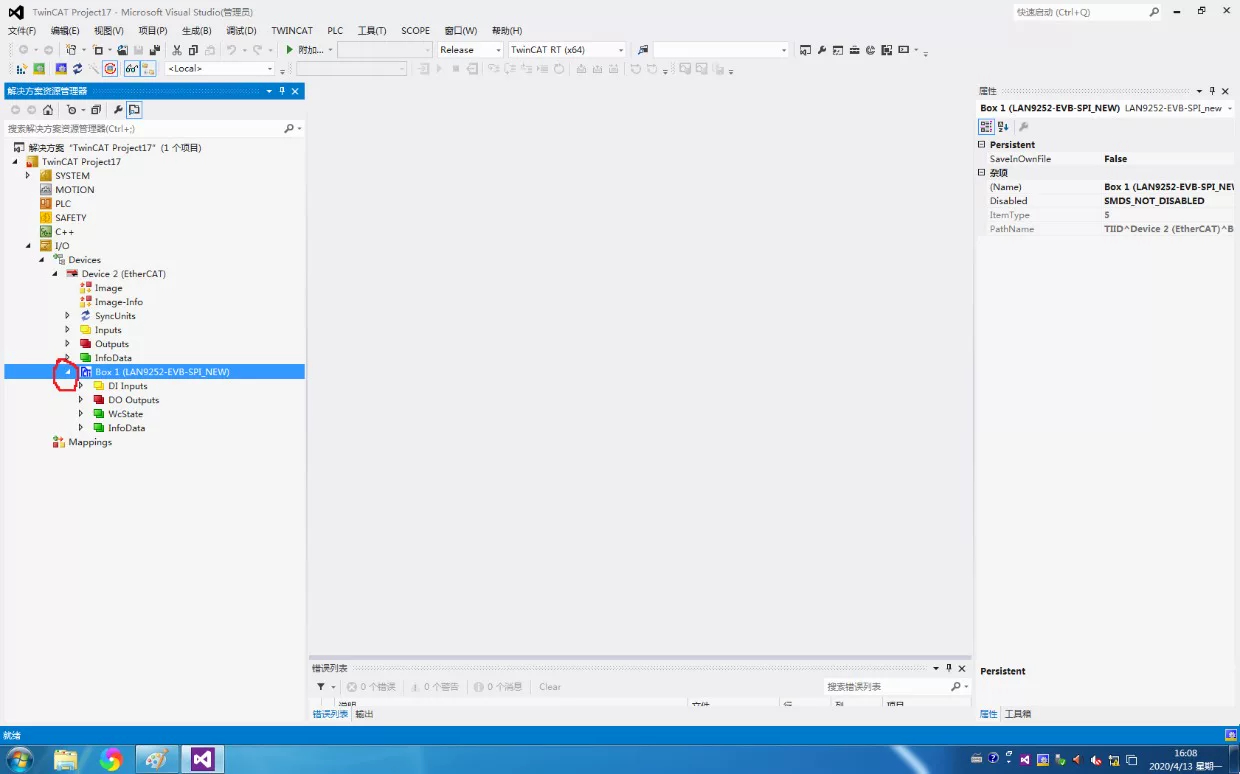Click the Show Online Data glasses icon
Viewport: 1240px width, 774px height.
coord(131,69)
